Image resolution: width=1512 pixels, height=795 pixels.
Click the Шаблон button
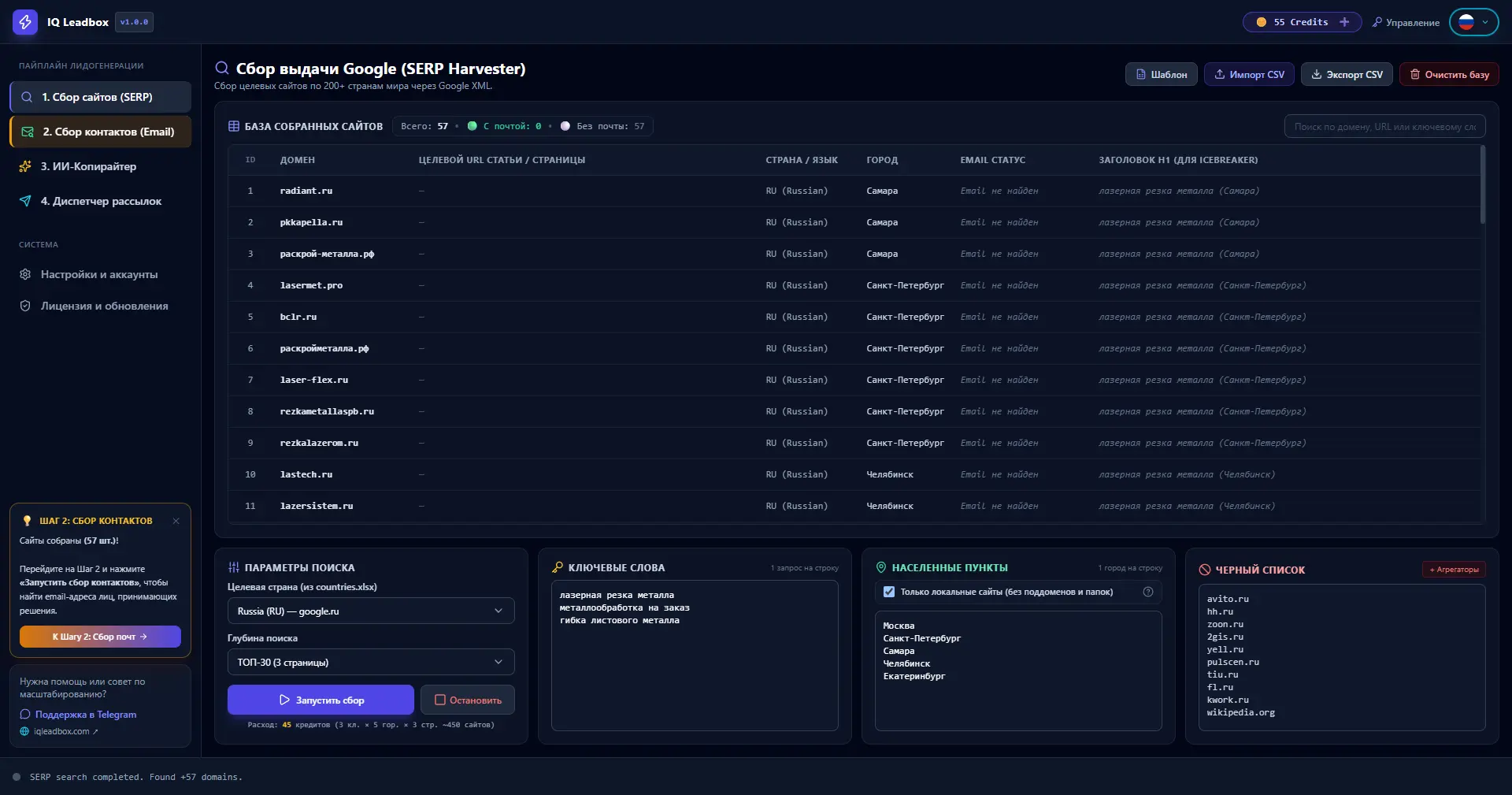point(1162,74)
